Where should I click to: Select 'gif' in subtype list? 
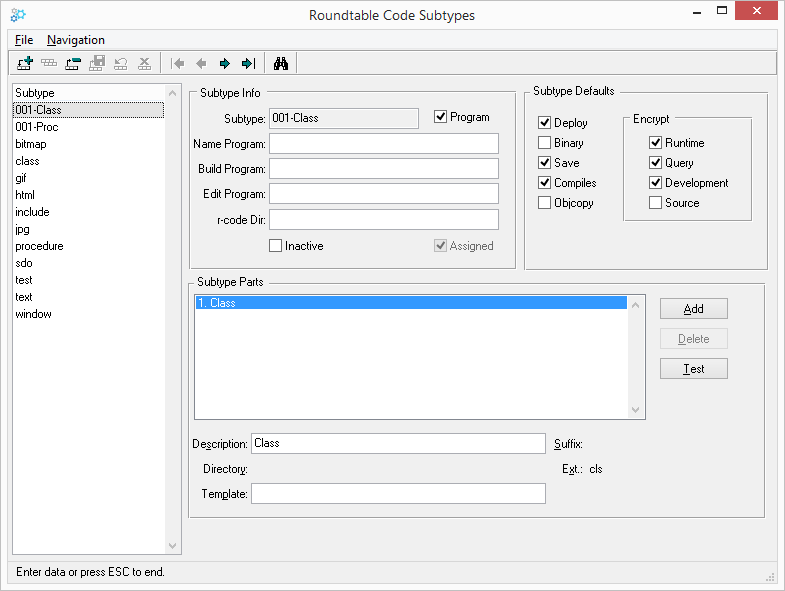coord(88,178)
